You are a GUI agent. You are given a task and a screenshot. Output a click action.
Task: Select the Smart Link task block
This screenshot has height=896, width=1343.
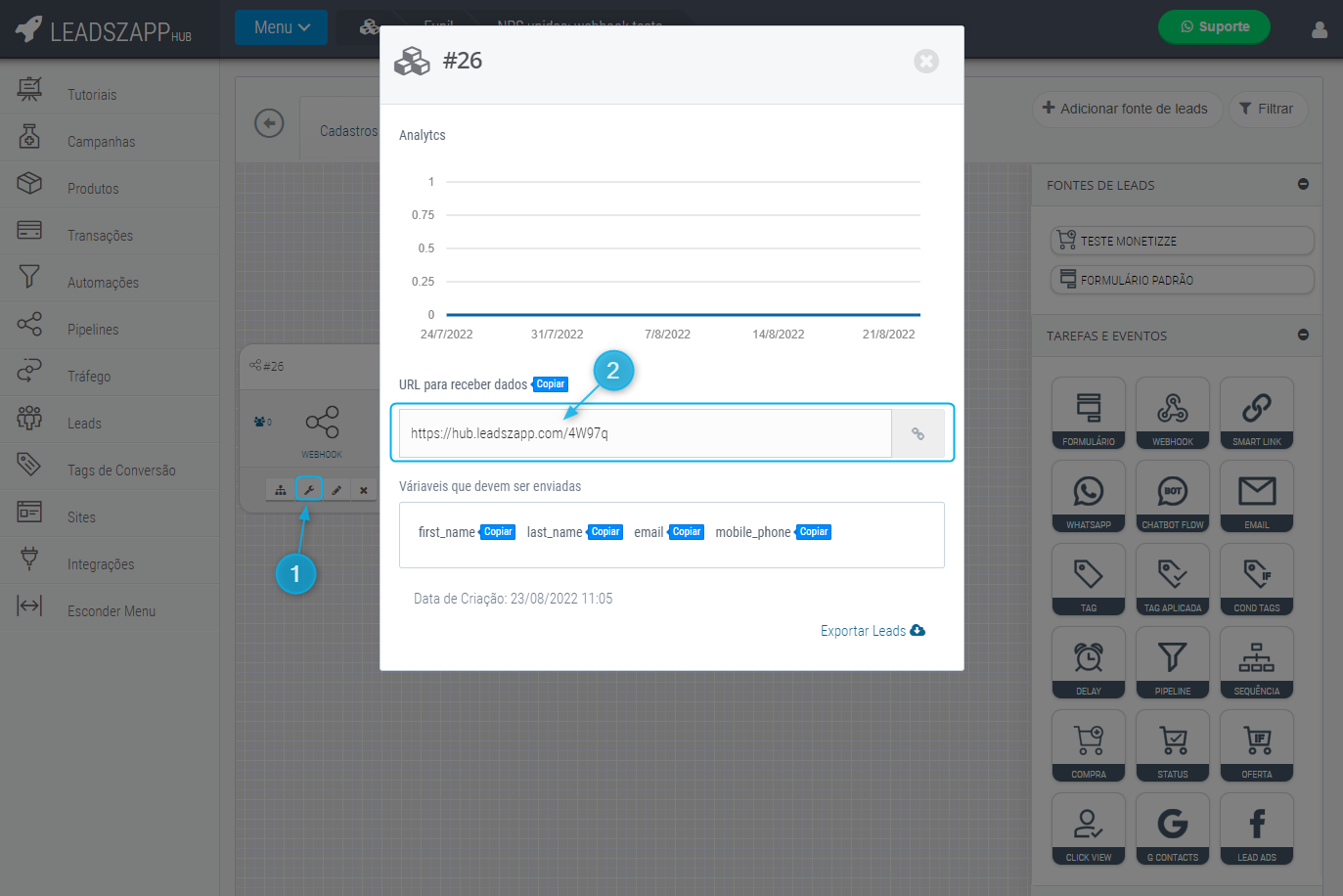[1256, 413]
